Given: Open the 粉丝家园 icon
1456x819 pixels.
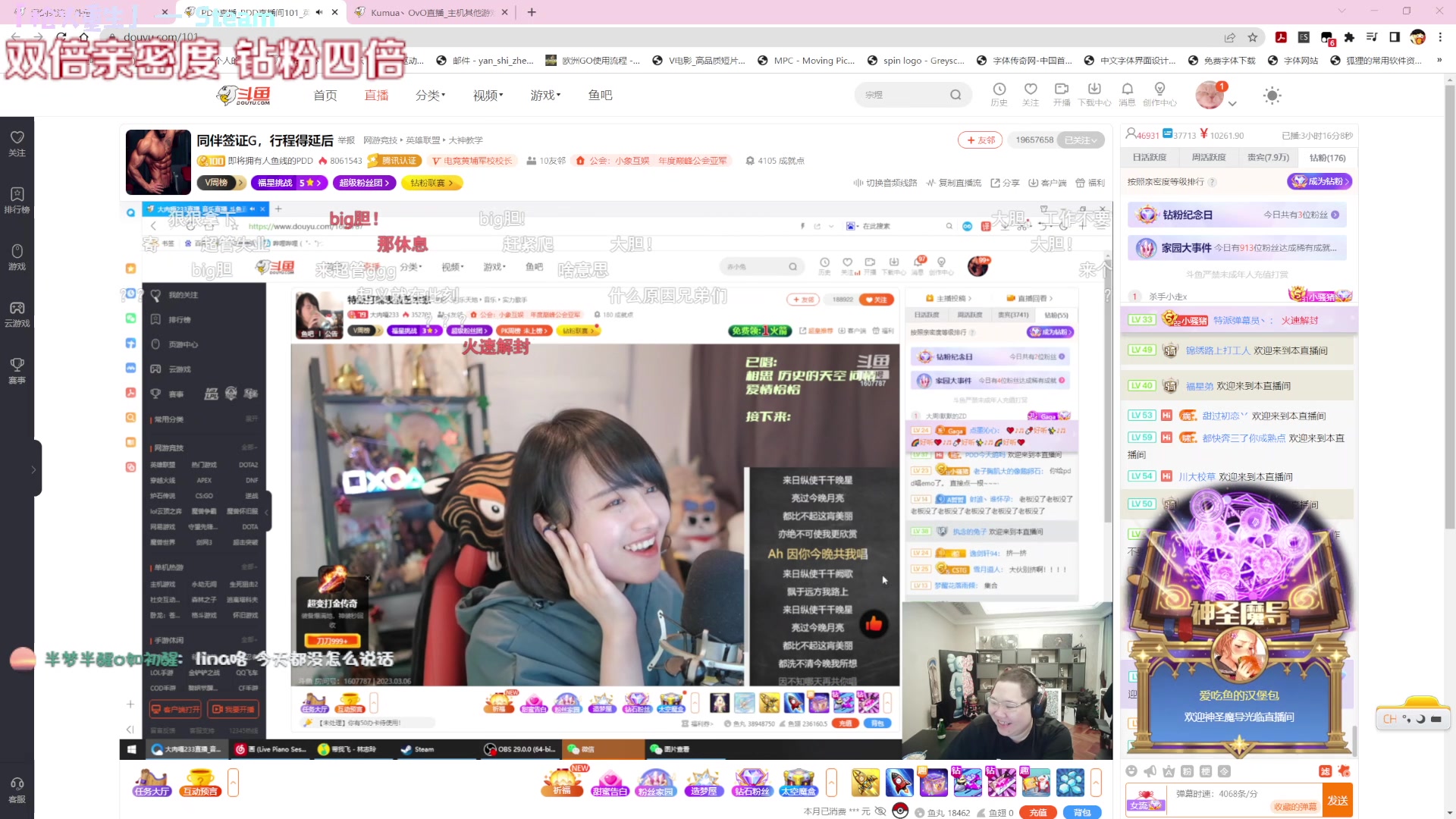Looking at the screenshot, I should pyautogui.click(x=656, y=782).
